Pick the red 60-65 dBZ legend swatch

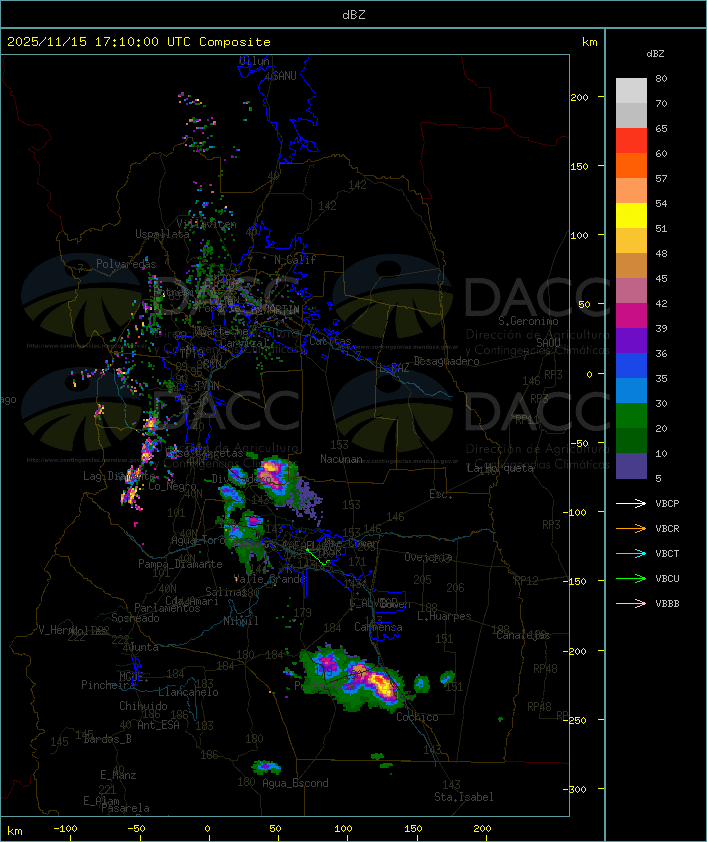631,141
